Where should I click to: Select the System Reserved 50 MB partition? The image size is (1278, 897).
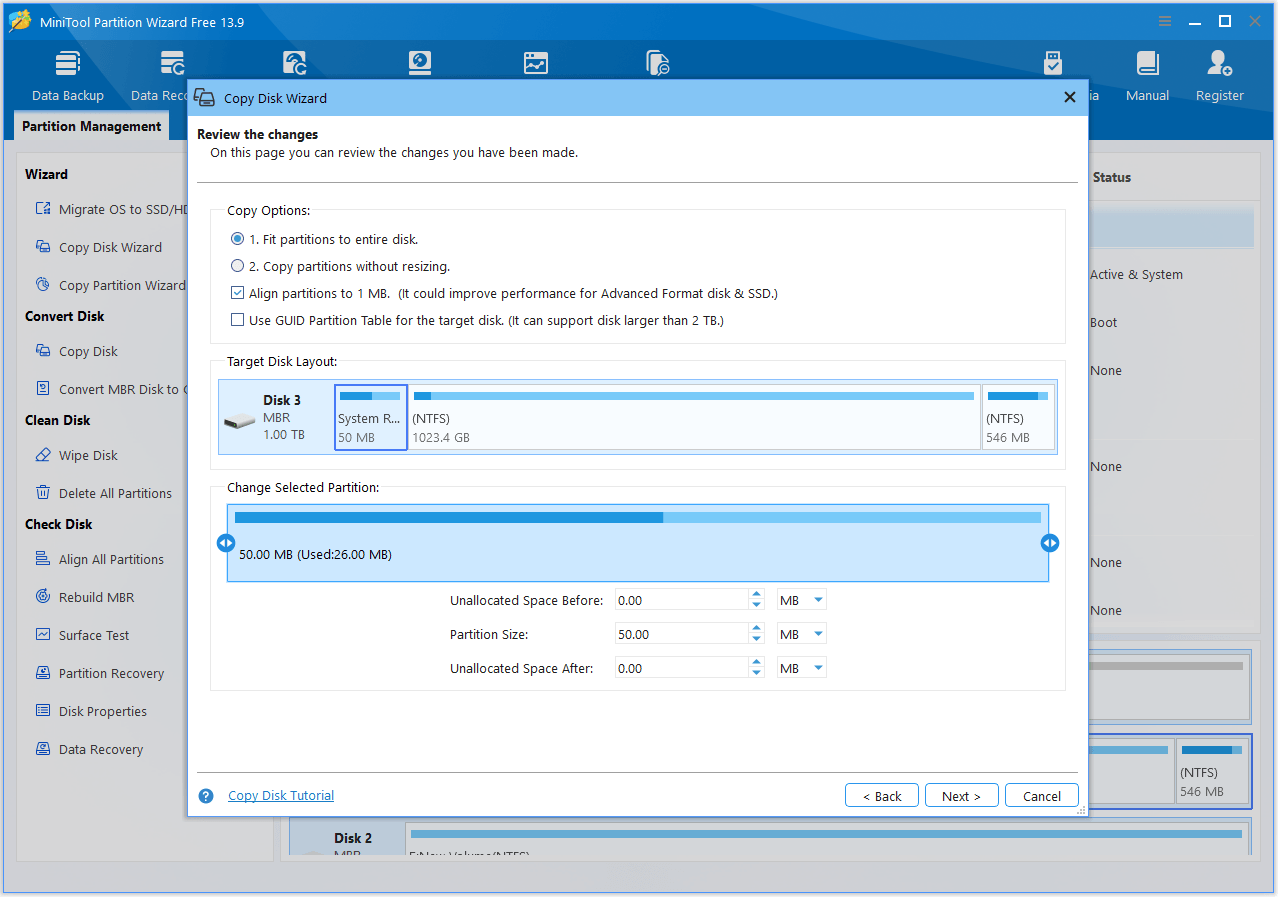371,417
